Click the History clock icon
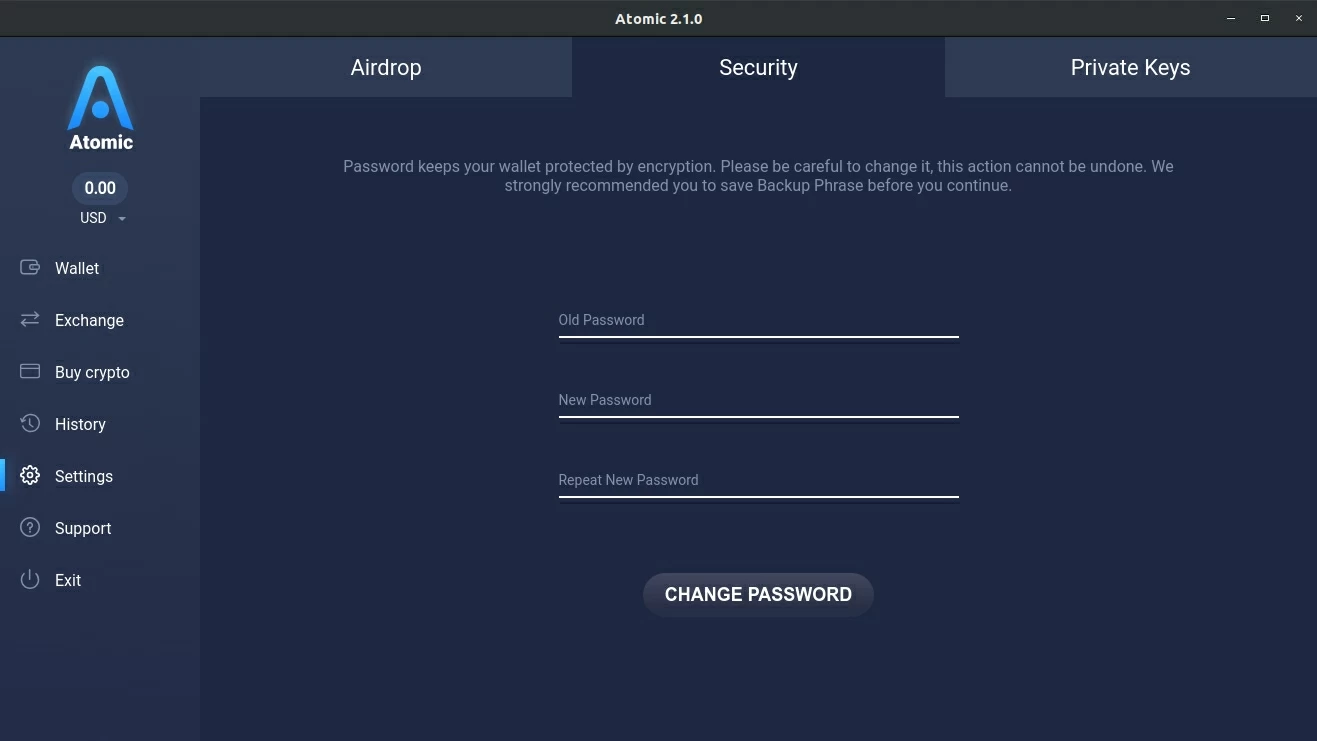Screen dimensions: 1317x741 point(30,424)
